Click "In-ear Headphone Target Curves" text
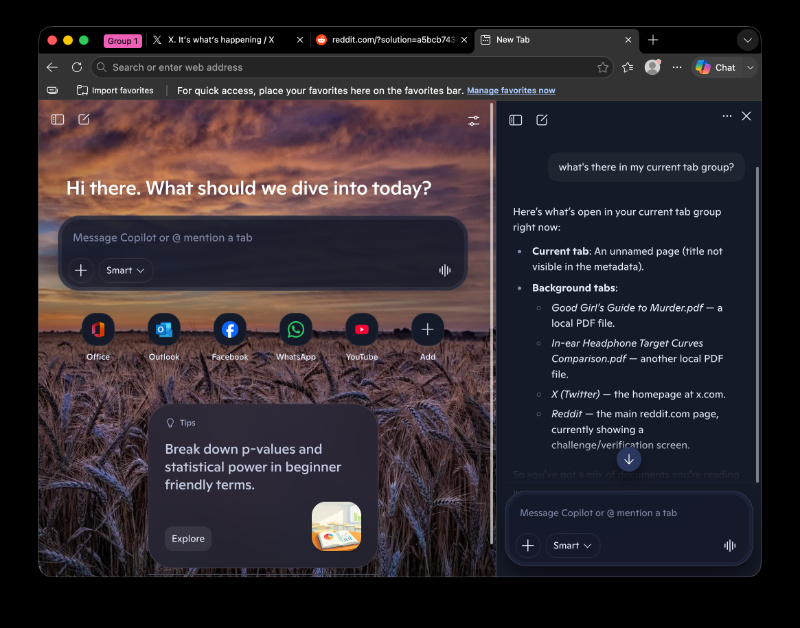The image size is (800, 628). coord(627,343)
